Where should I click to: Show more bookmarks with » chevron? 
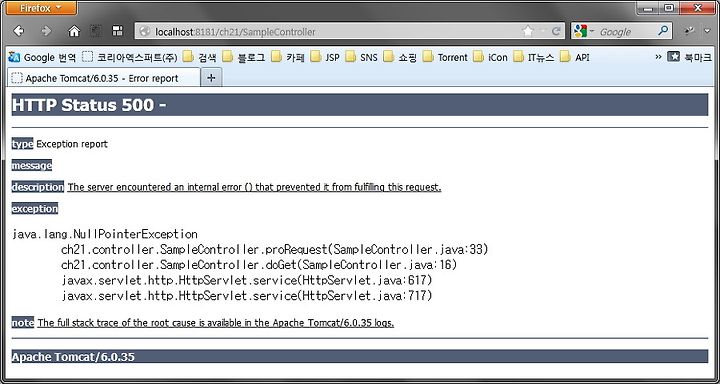658,56
